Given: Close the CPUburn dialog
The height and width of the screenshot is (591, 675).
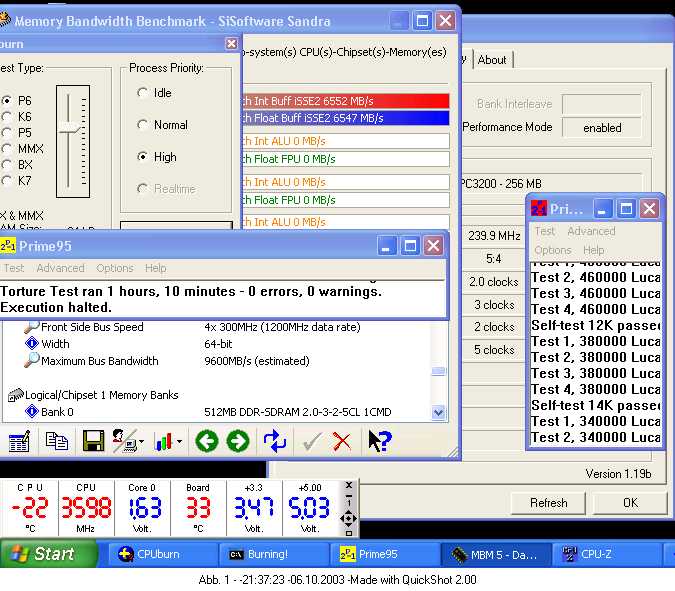Looking at the screenshot, I should [232, 43].
